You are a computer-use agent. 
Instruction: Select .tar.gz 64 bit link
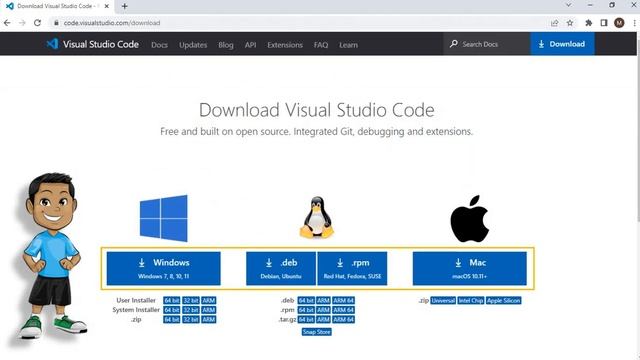click(x=306, y=320)
